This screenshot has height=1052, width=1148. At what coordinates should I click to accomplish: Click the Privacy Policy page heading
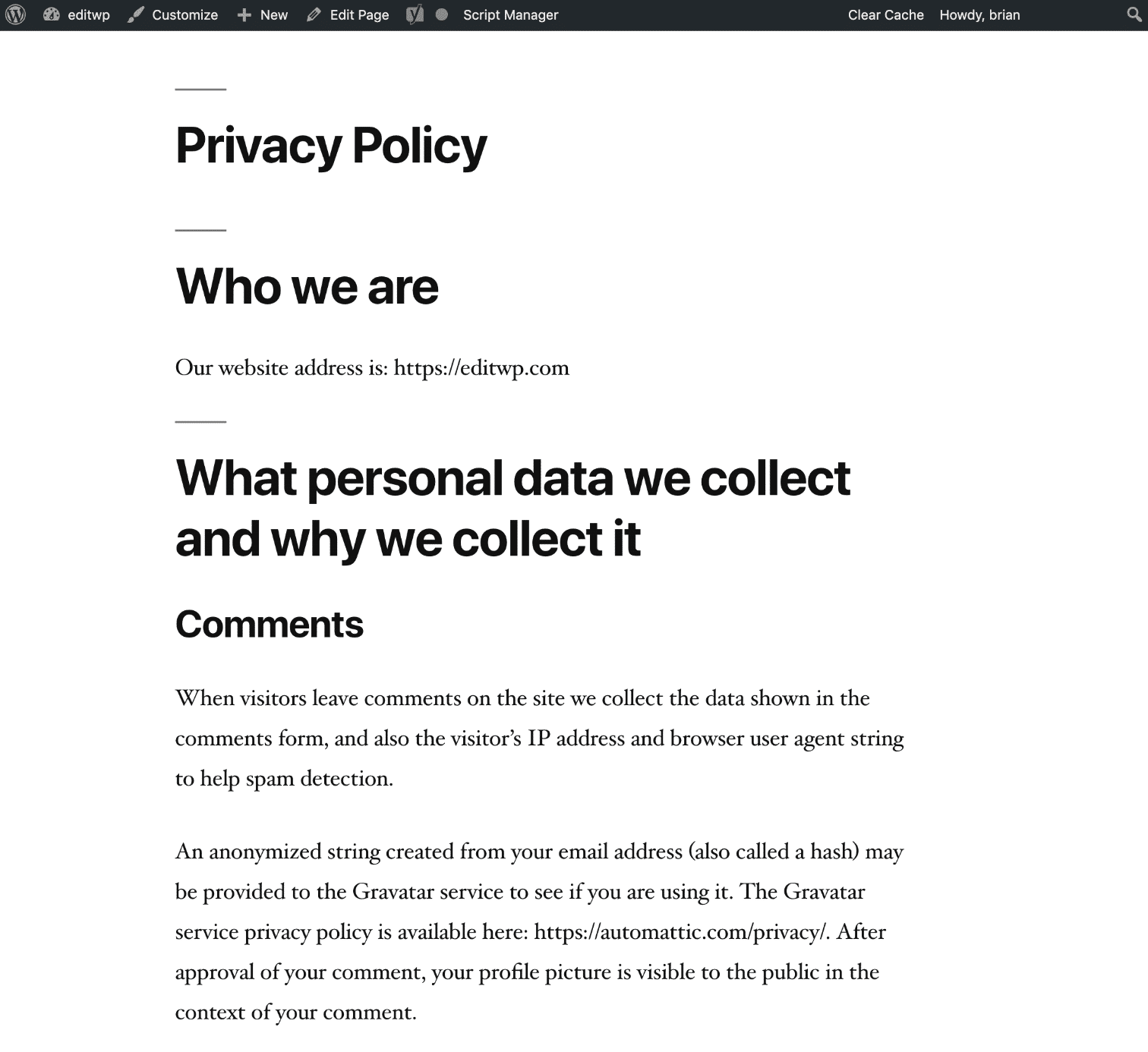(x=331, y=145)
